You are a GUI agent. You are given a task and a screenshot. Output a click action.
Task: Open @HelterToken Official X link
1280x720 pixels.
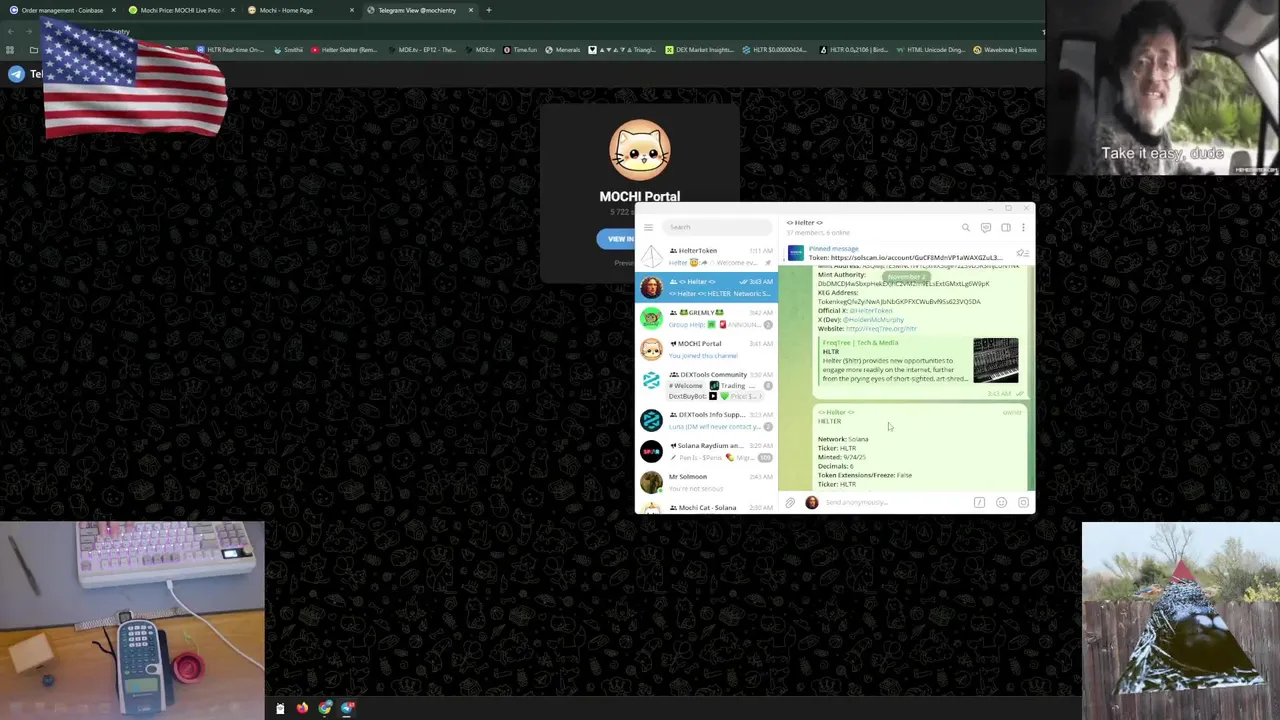tap(870, 311)
